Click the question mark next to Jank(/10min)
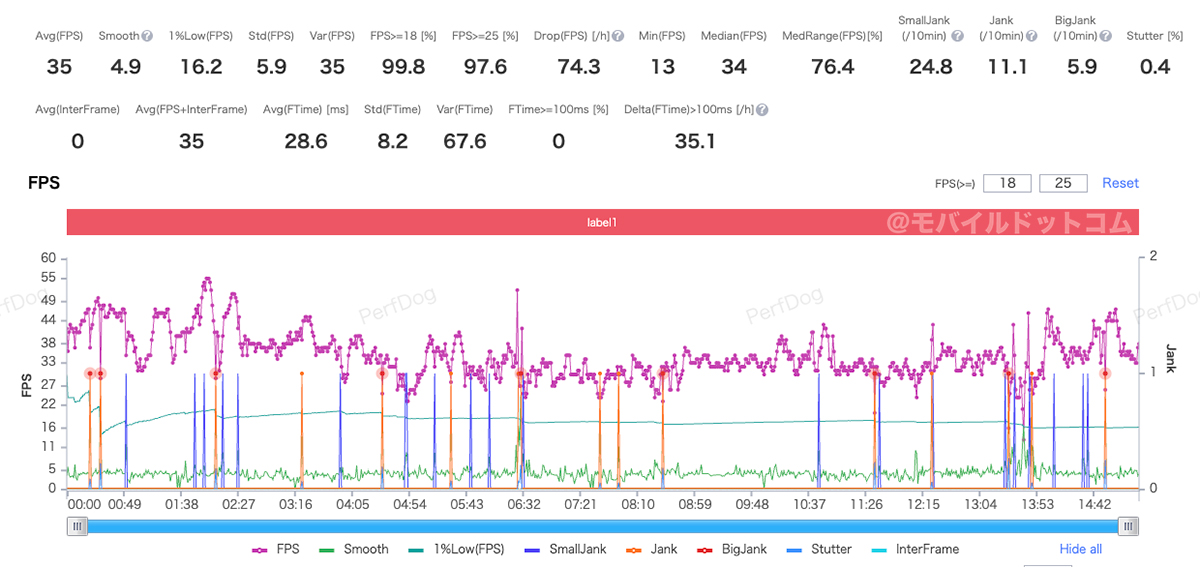Viewport: 1200px width, 567px height. point(1031,36)
